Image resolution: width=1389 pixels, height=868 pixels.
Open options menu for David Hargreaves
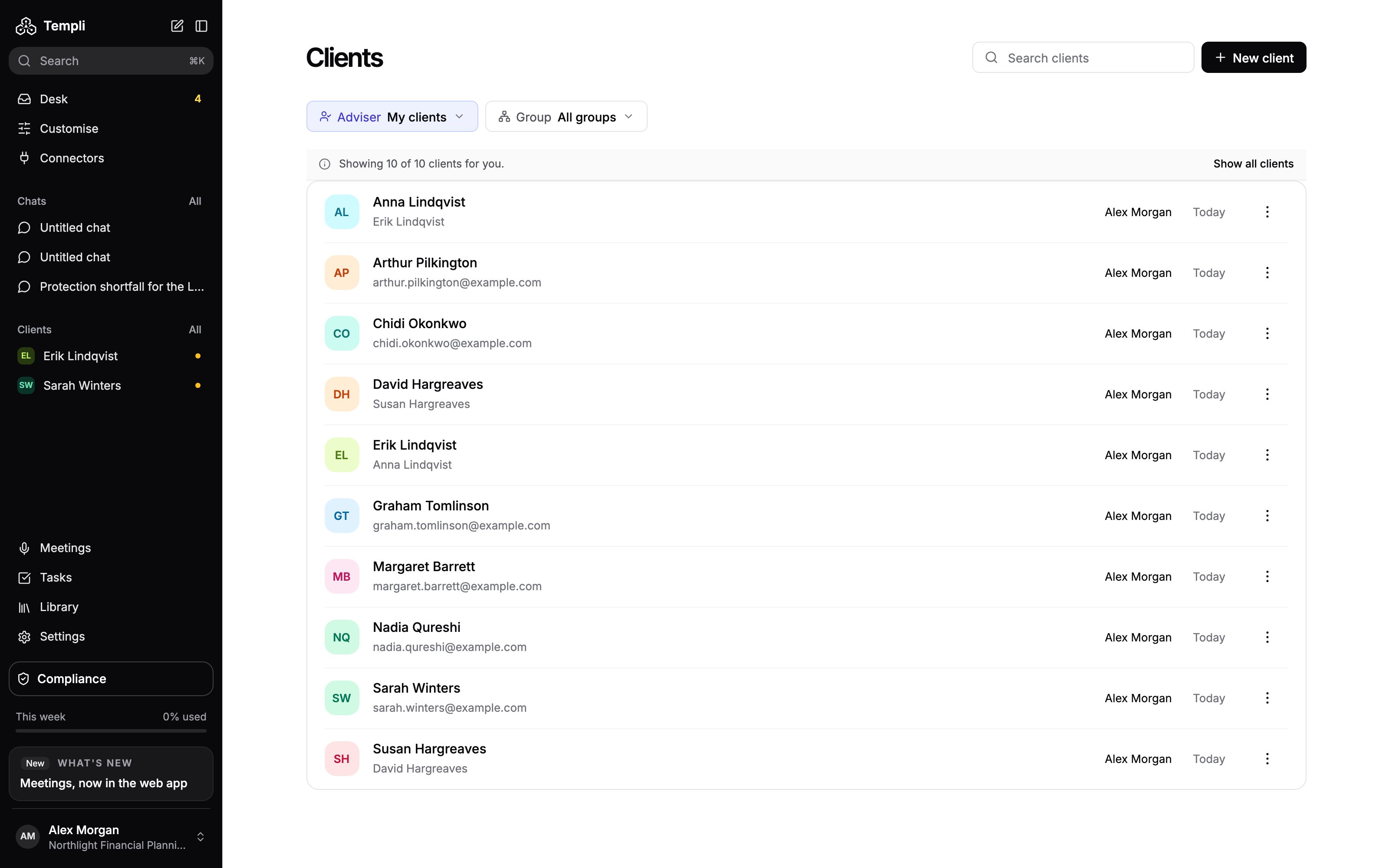click(x=1267, y=395)
